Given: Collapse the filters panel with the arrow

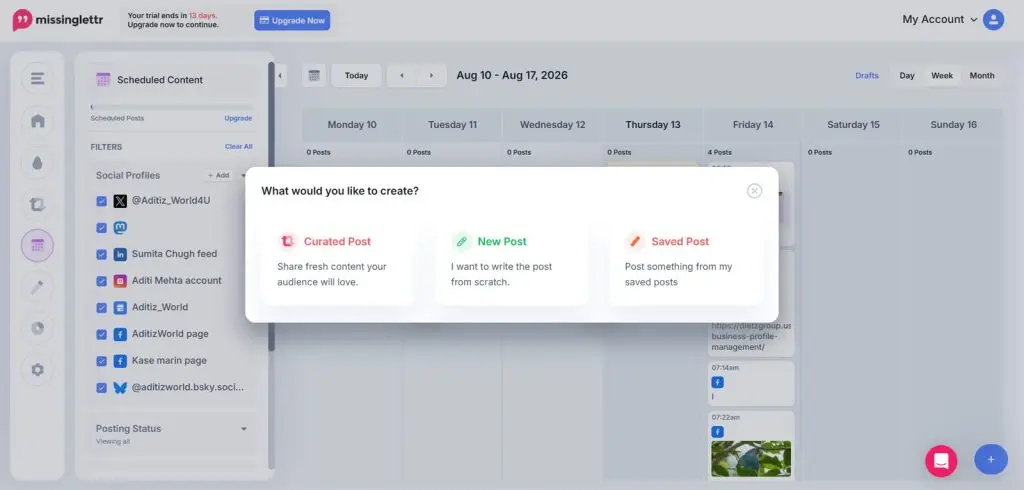Looking at the screenshot, I should [x=280, y=76].
